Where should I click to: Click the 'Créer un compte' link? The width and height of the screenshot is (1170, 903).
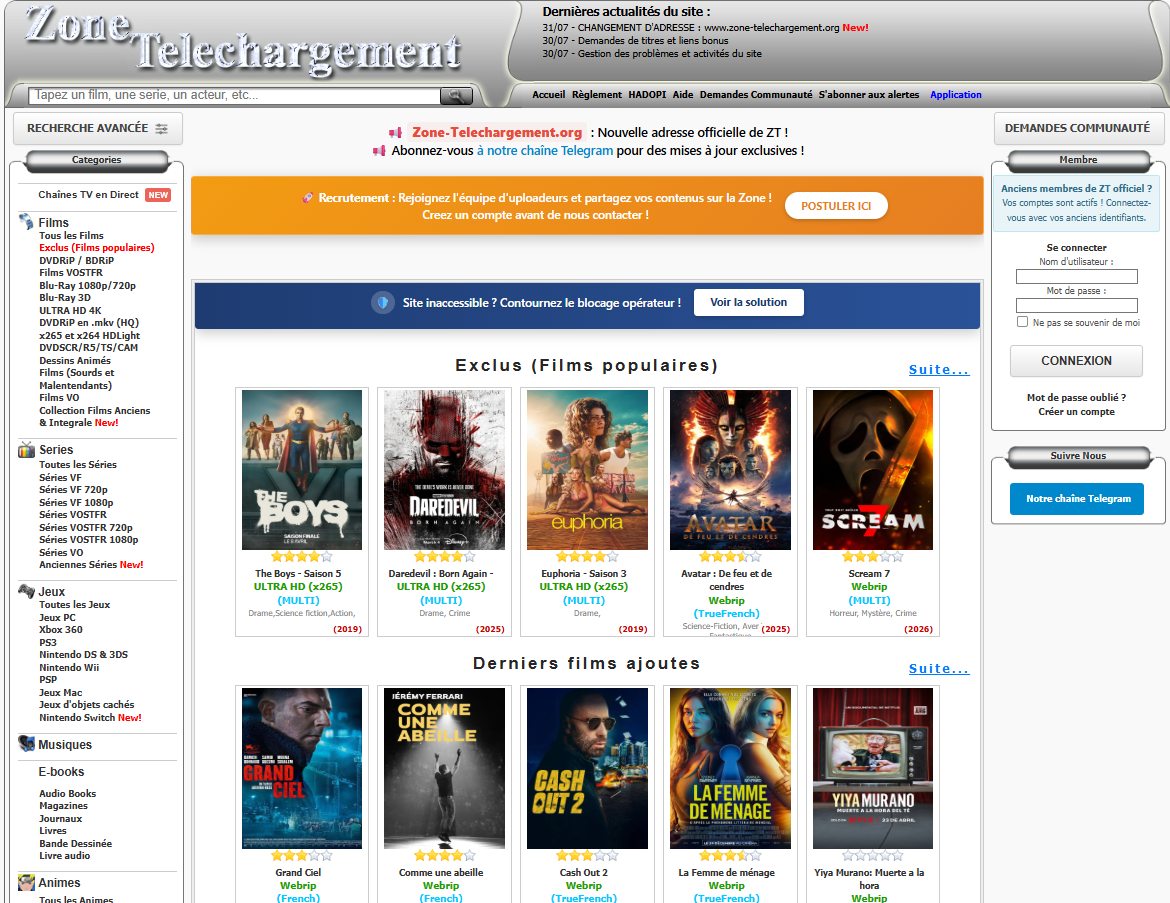click(x=1076, y=412)
